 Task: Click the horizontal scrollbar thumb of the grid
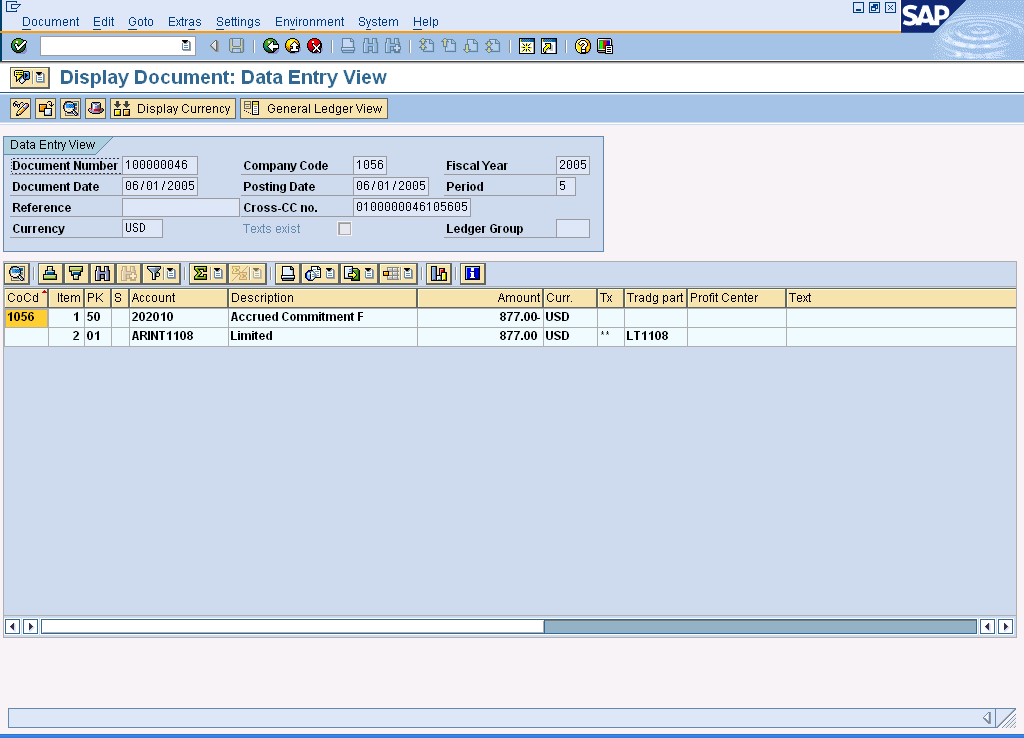[x=293, y=626]
